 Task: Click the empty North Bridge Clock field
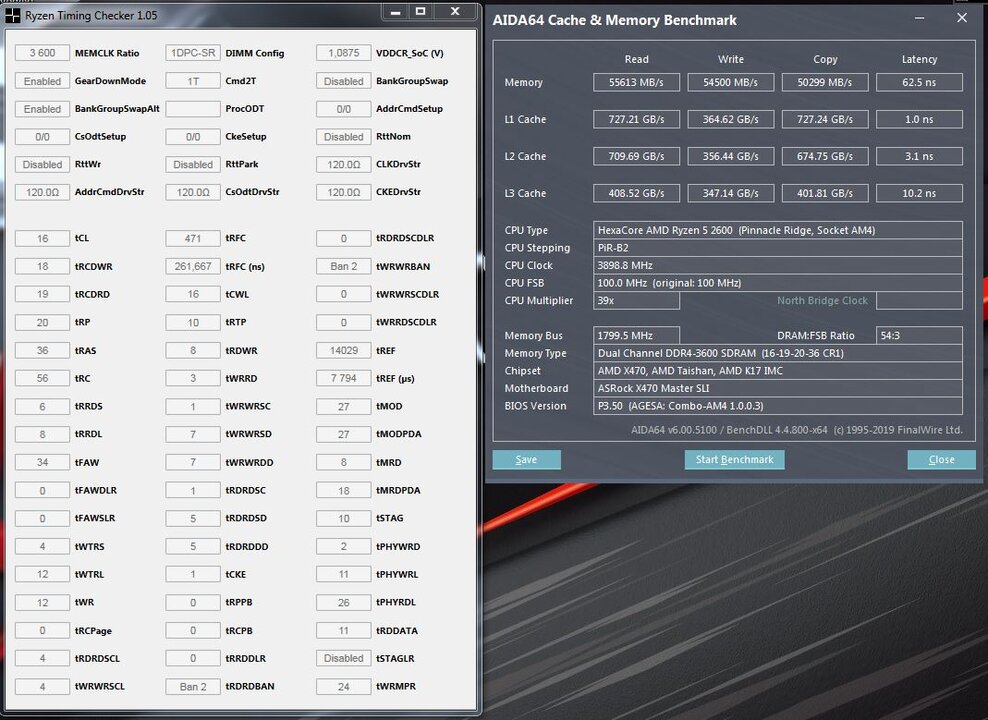(919, 300)
